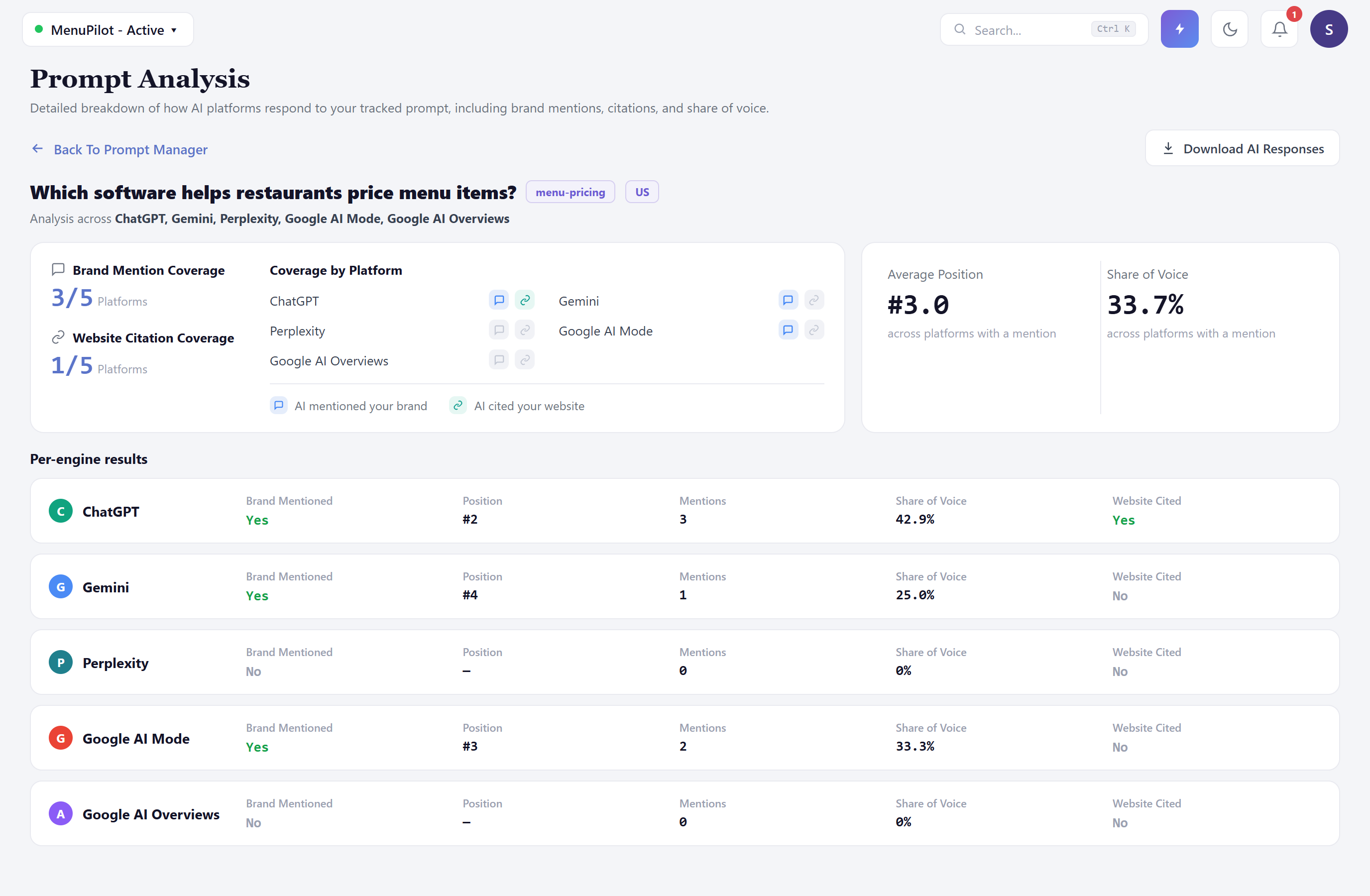Click ChatGPT website citation link icon

(524, 300)
